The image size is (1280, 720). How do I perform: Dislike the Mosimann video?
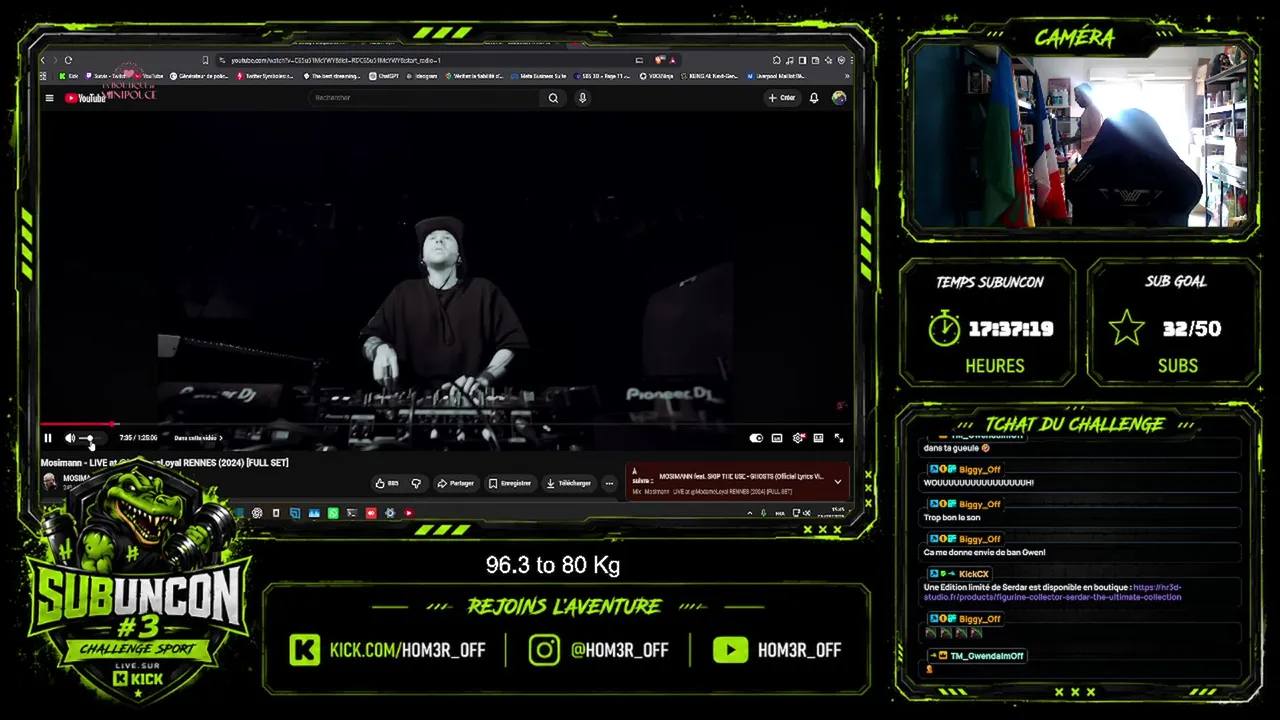pos(416,483)
